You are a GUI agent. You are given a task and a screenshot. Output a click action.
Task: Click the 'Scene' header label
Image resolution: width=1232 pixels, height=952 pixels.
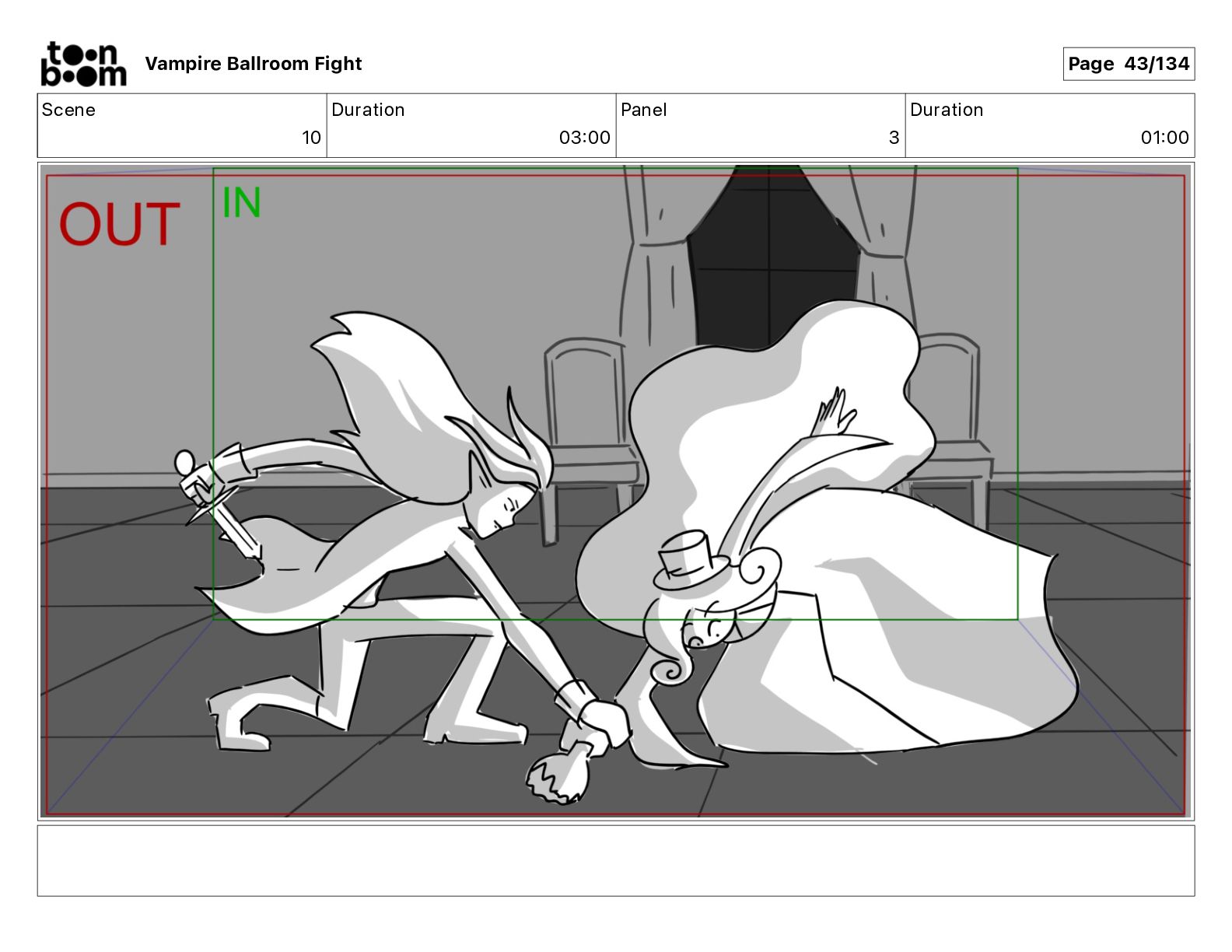point(68,110)
